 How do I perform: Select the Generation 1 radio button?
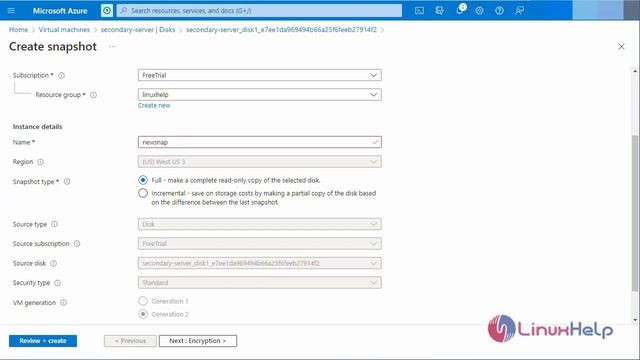143,301
